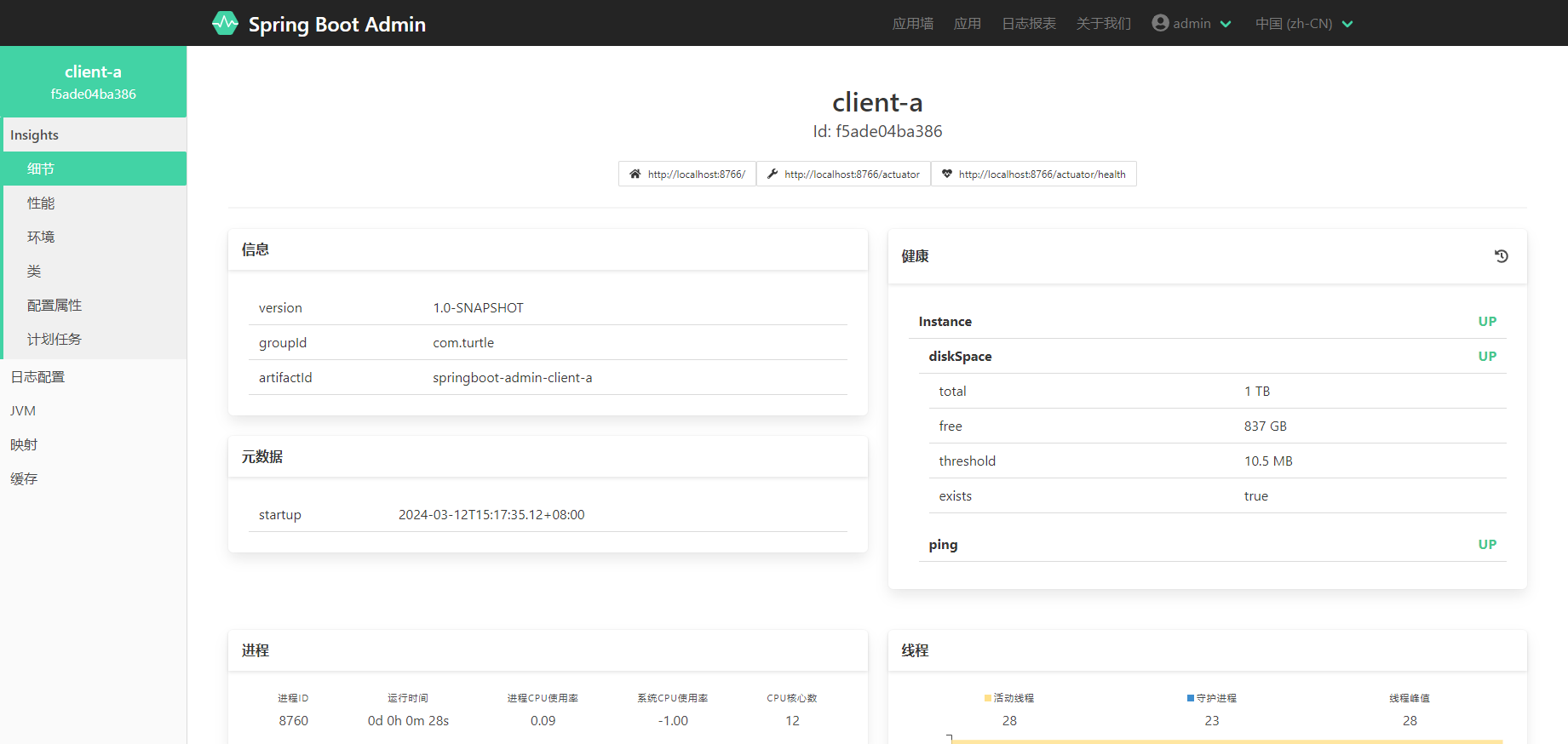The height and width of the screenshot is (744, 1568).
Task: Expand the admin user dropdown
Action: click(1192, 24)
